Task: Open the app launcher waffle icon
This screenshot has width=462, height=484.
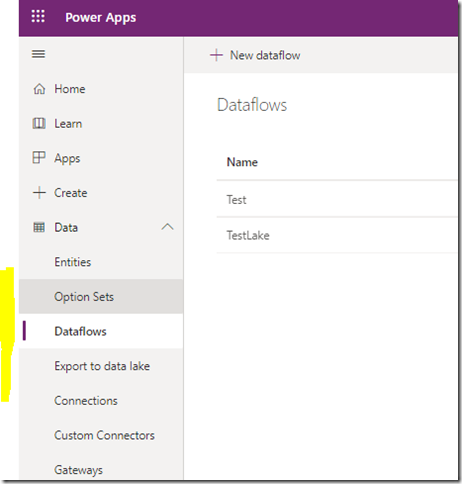Action: (x=38, y=16)
